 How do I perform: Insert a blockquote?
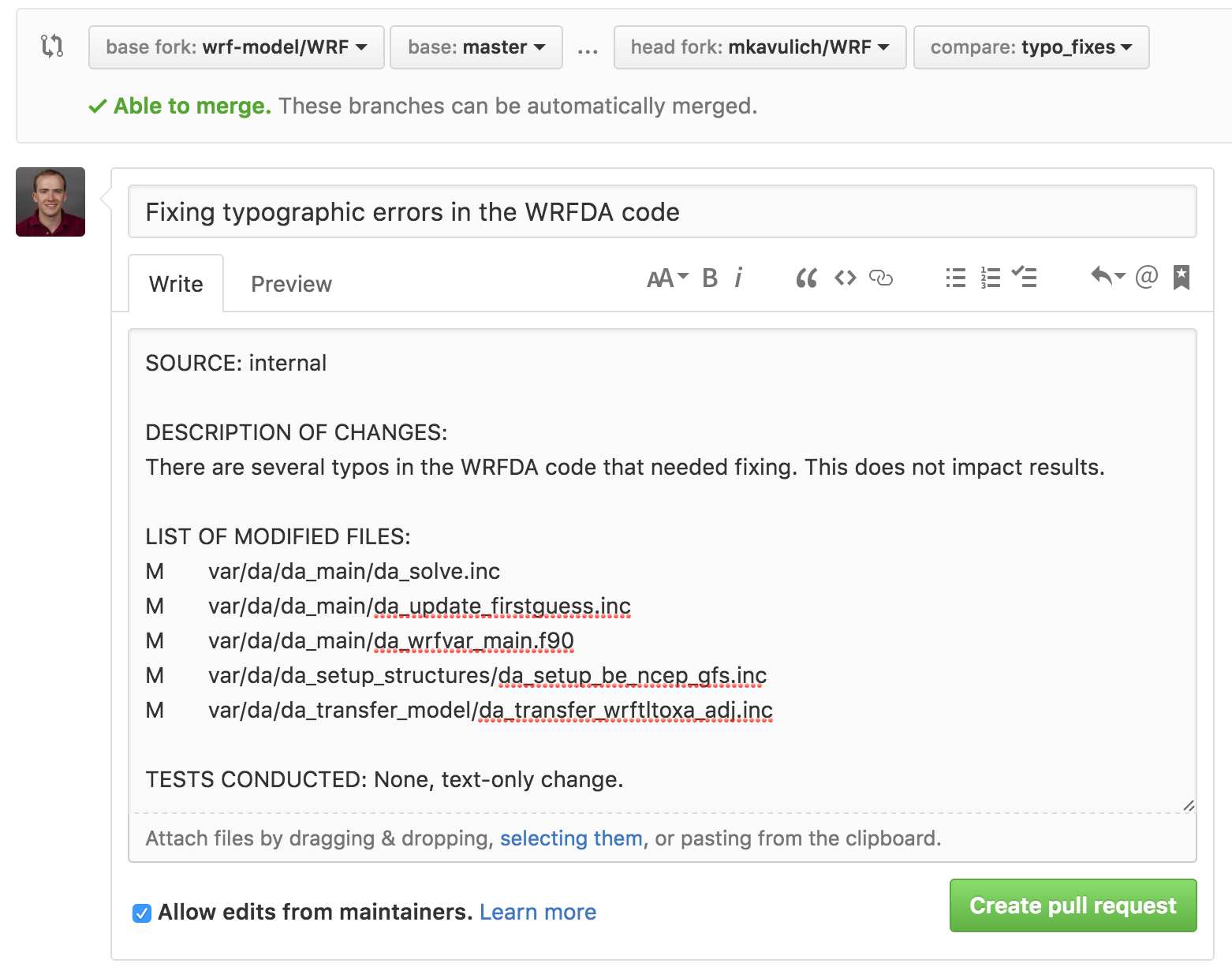click(x=805, y=278)
